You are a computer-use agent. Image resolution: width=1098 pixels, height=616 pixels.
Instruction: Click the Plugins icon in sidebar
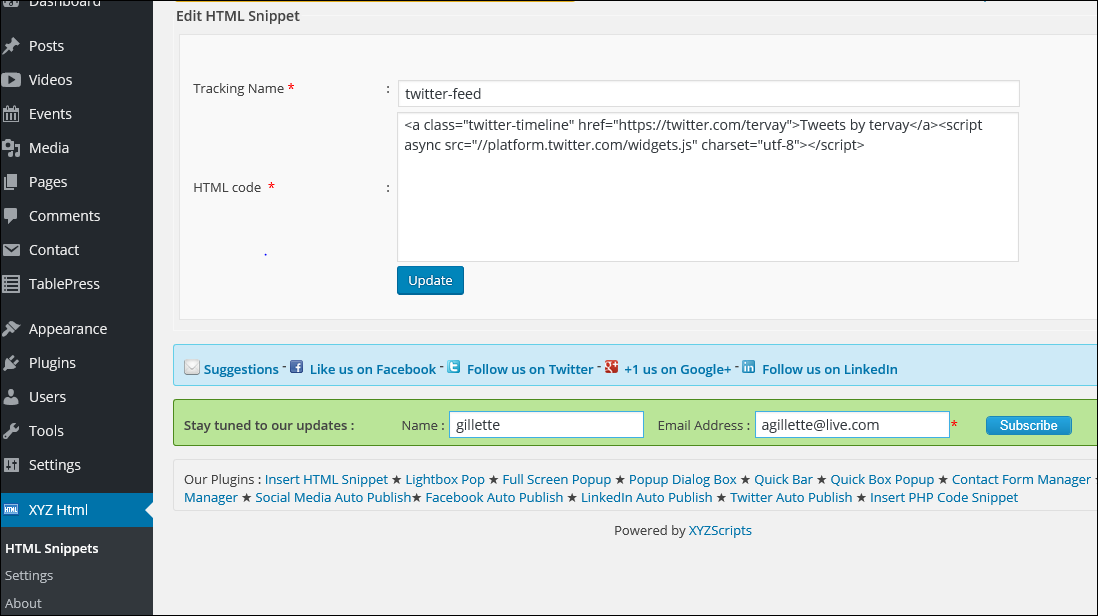click(12, 363)
